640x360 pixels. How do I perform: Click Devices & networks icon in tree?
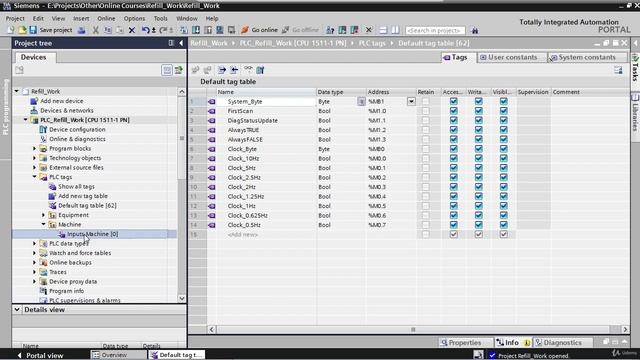pos(34,110)
